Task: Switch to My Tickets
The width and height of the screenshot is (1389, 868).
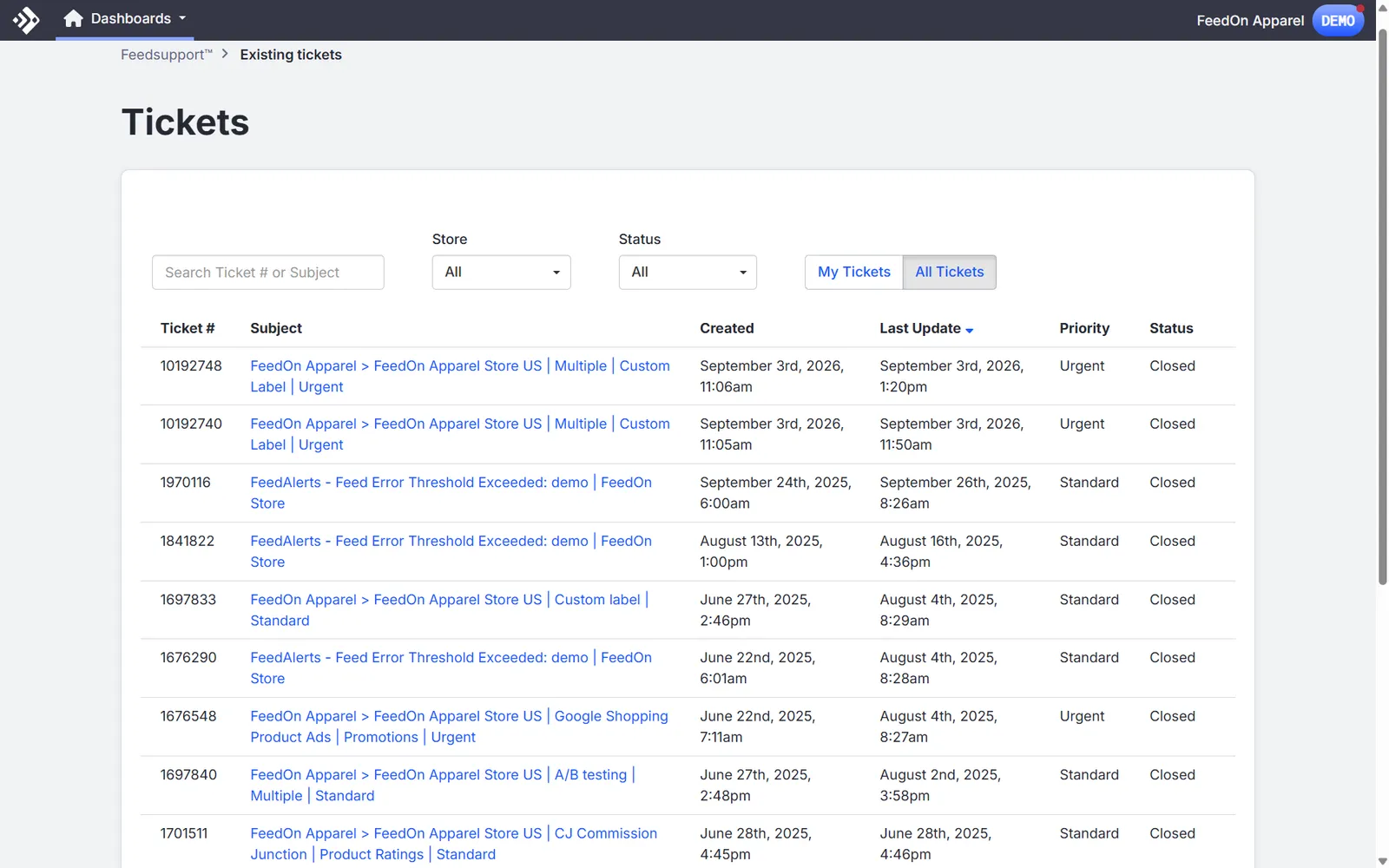Action: pyautogui.click(x=854, y=273)
